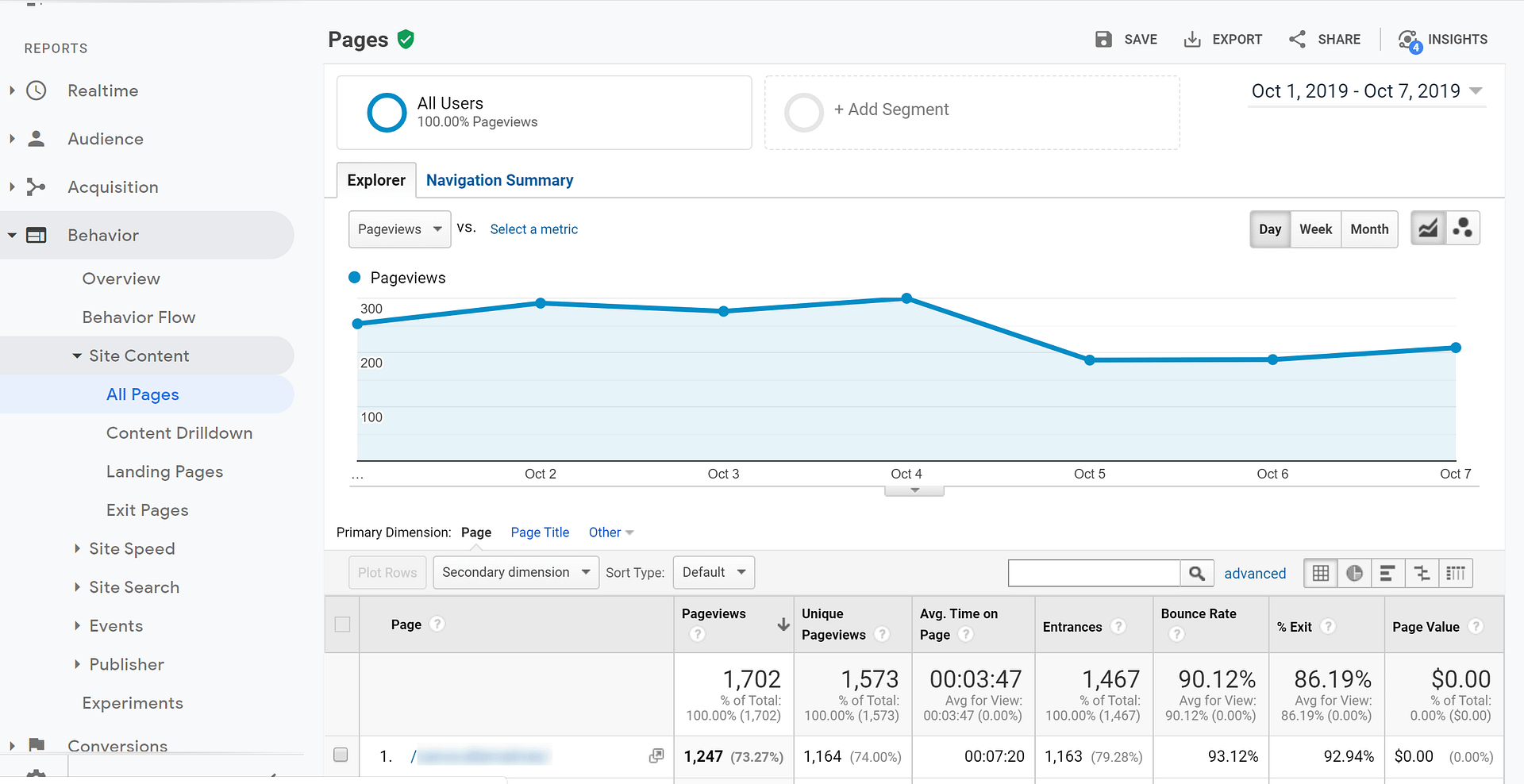Open the Secondary dimension dropdown
Image resolution: width=1524 pixels, height=784 pixels.
tap(515, 572)
